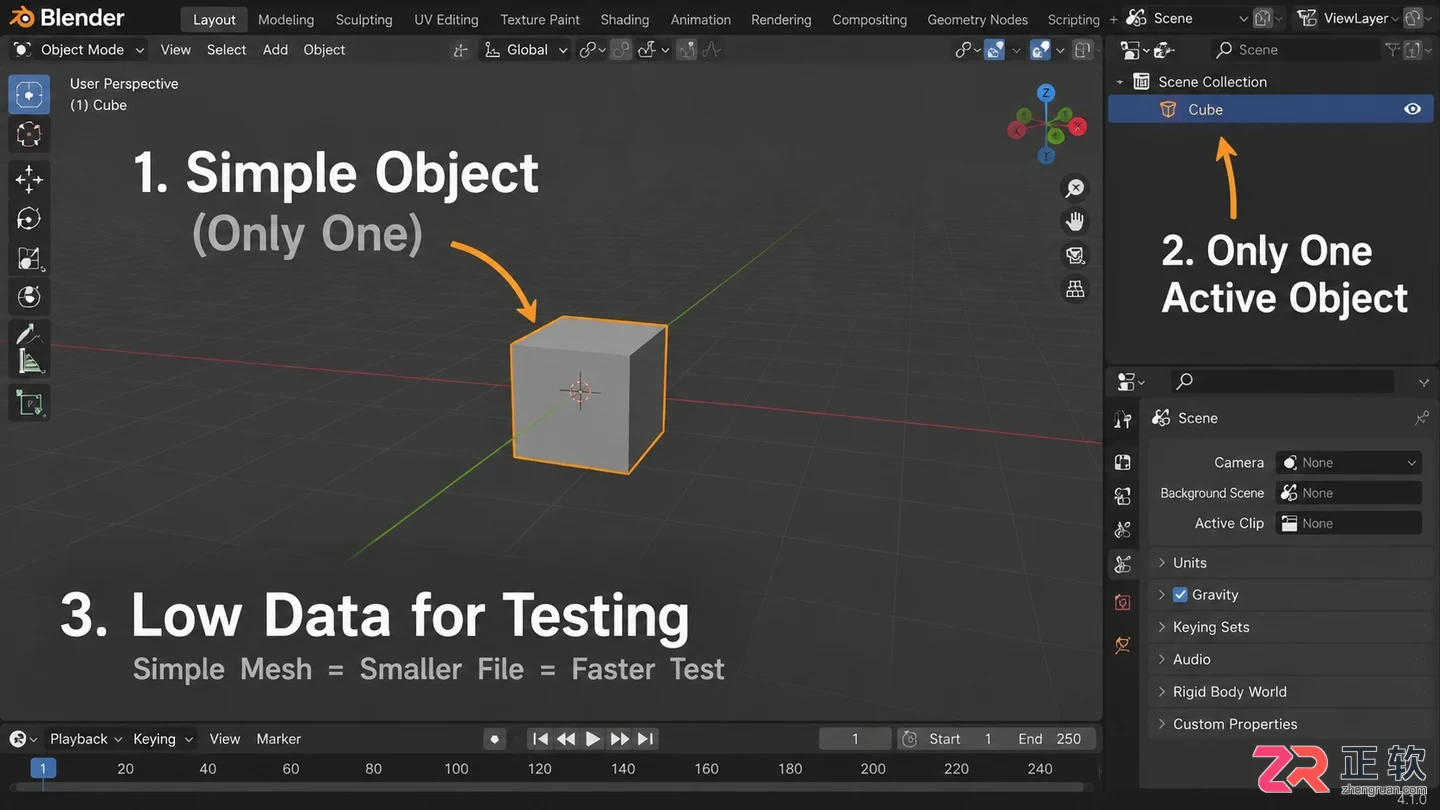Open the Camera dropdown in Scene properties

pyautogui.click(x=1349, y=463)
